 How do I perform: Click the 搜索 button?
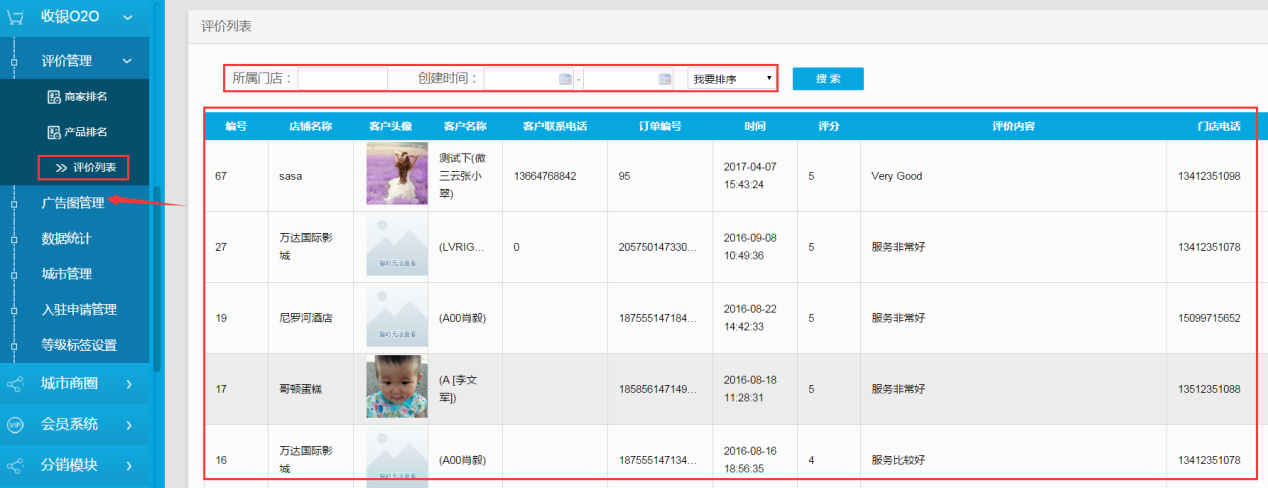828,78
